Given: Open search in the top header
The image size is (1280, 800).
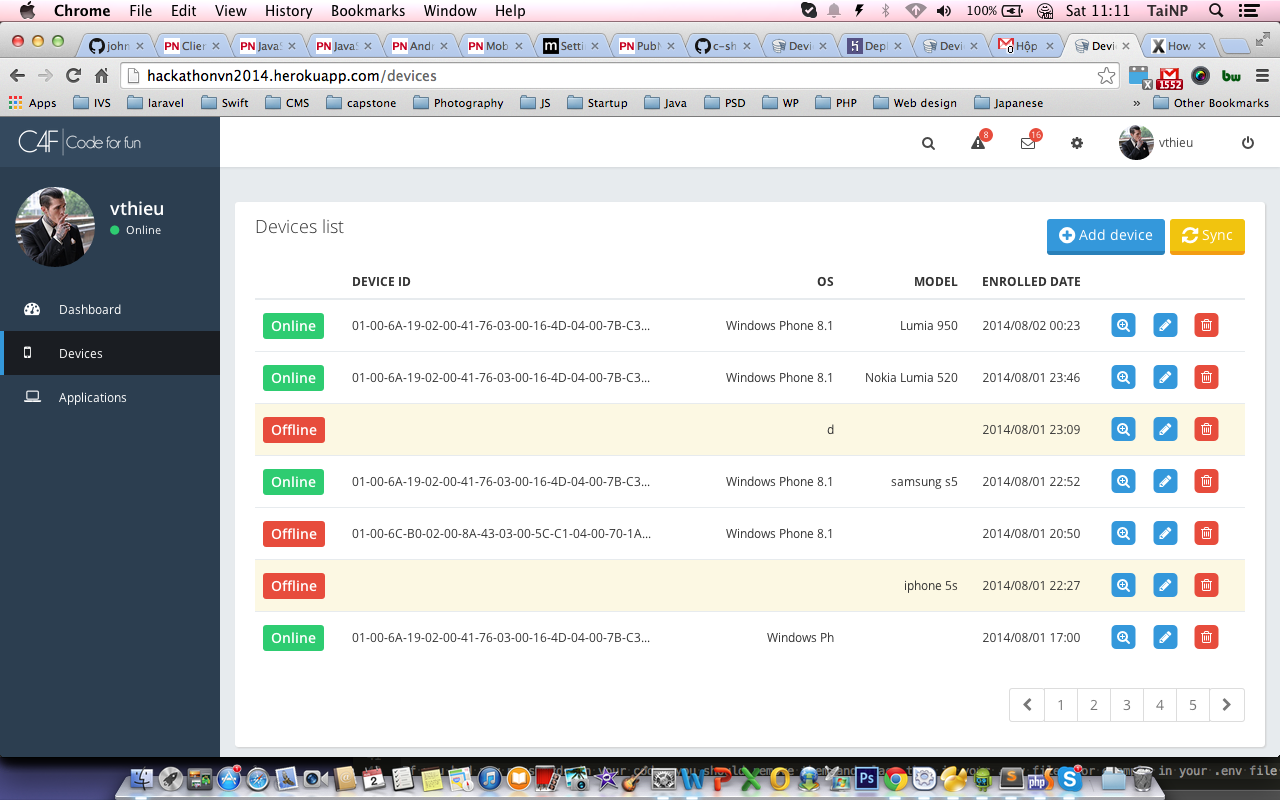Looking at the screenshot, I should point(928,143).
